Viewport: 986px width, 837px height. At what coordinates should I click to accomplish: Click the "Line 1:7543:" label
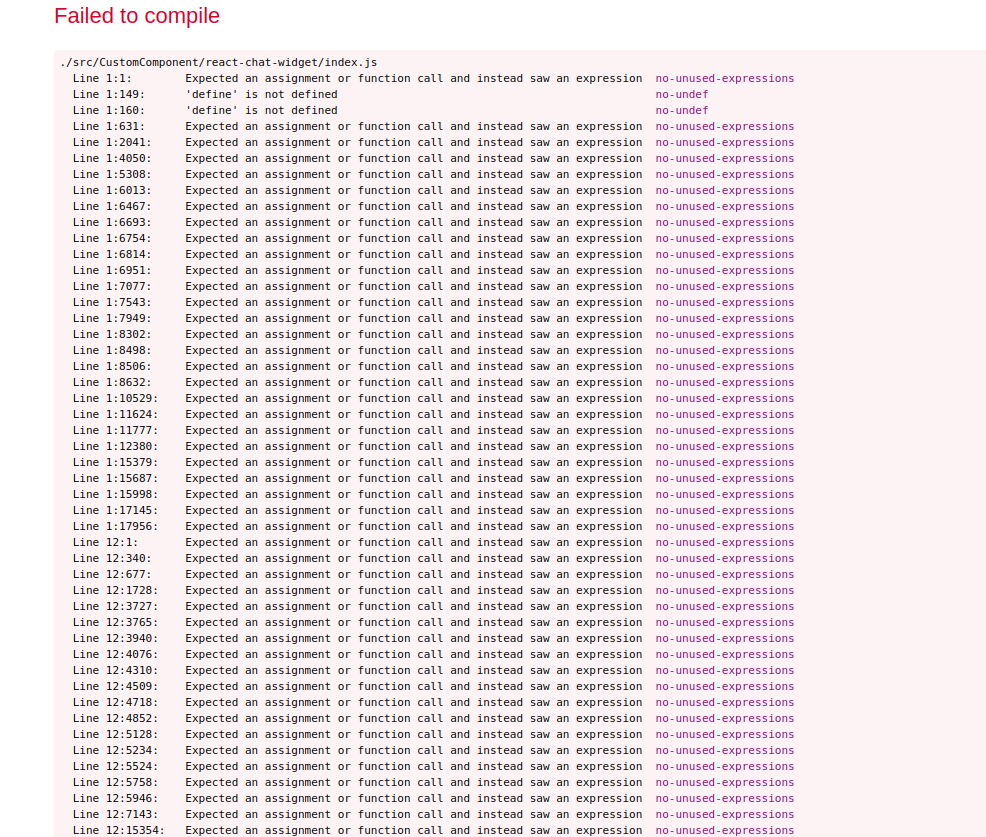tap(112, 302)
